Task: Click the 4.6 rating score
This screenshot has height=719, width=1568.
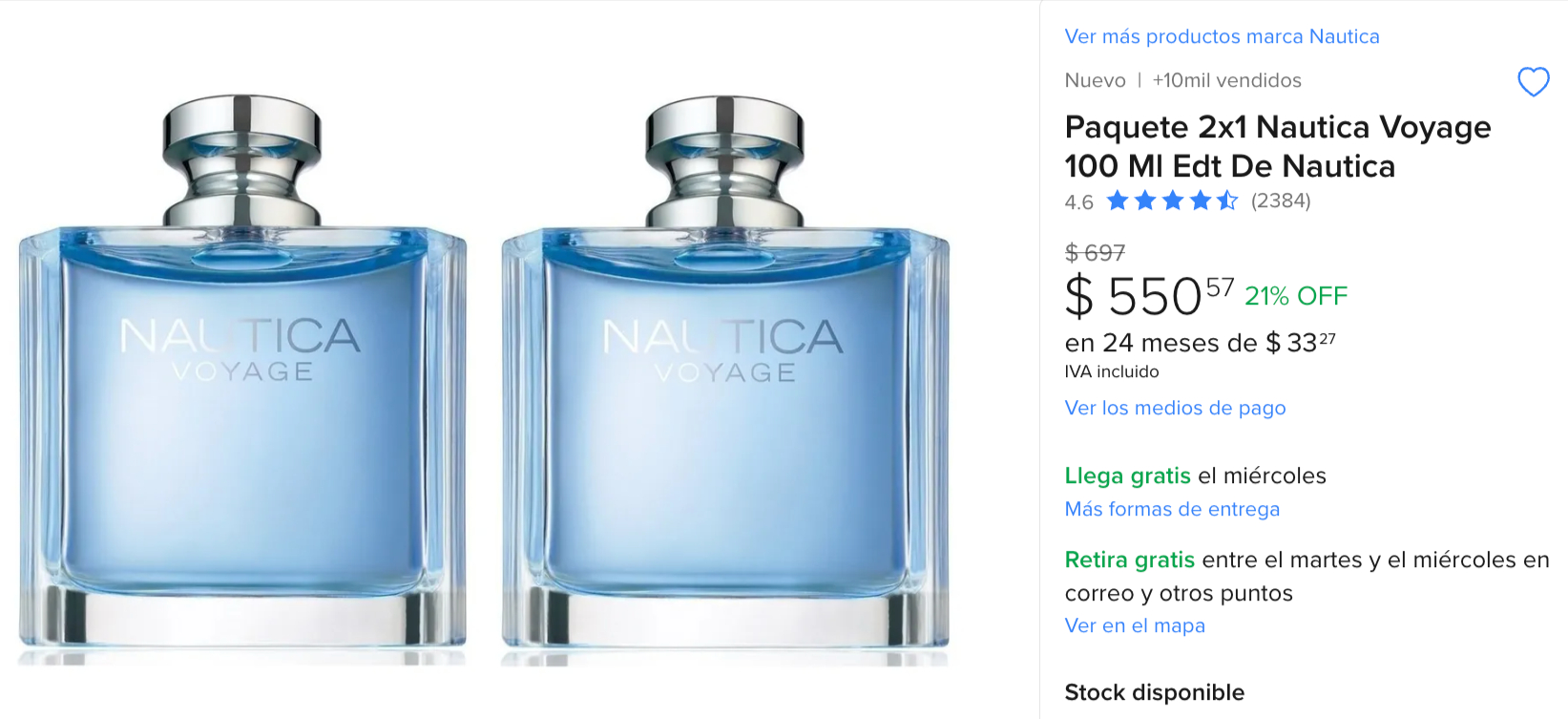Action: 1078,202
